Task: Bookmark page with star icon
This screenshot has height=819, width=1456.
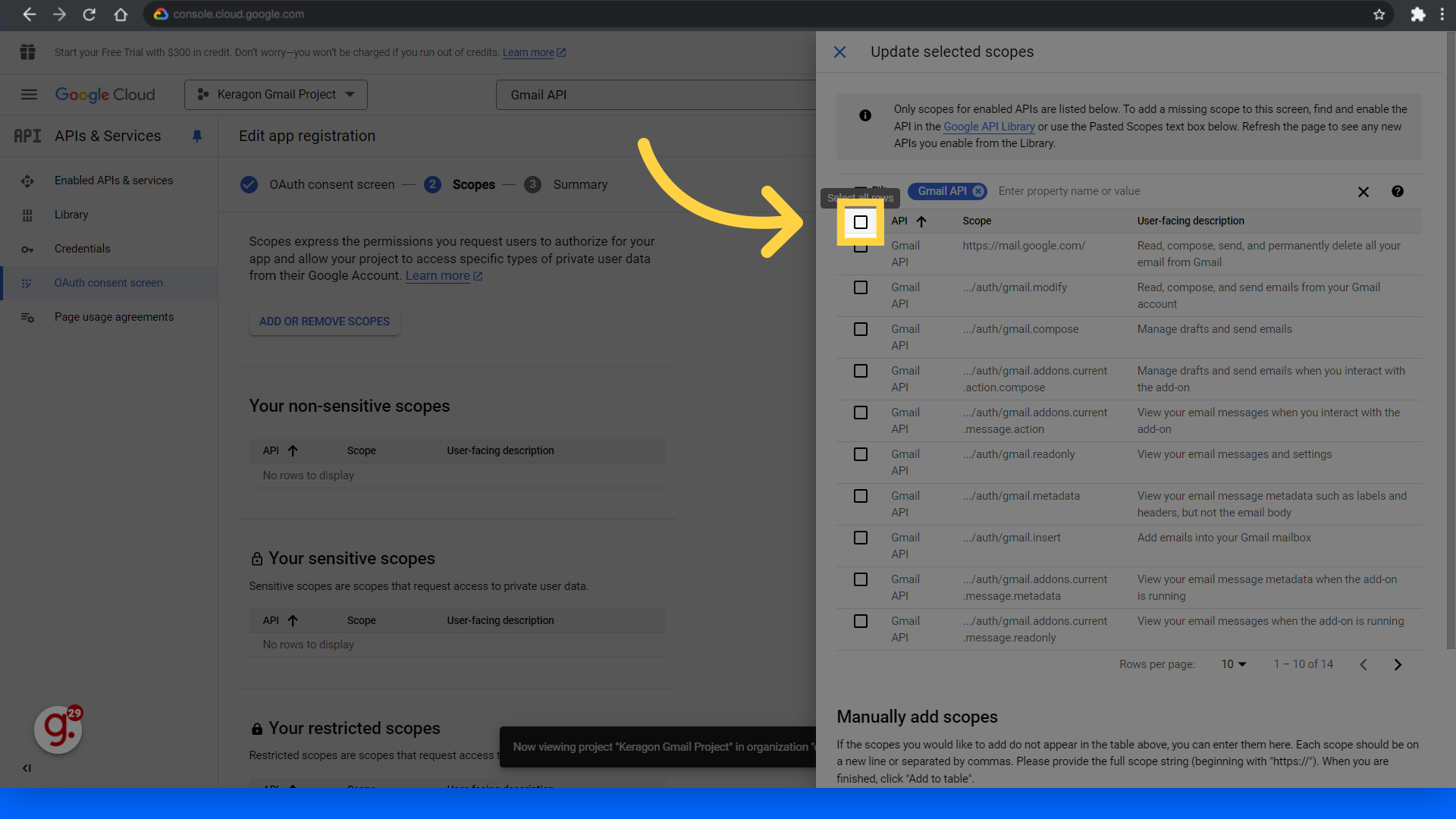Action: 1379,14
